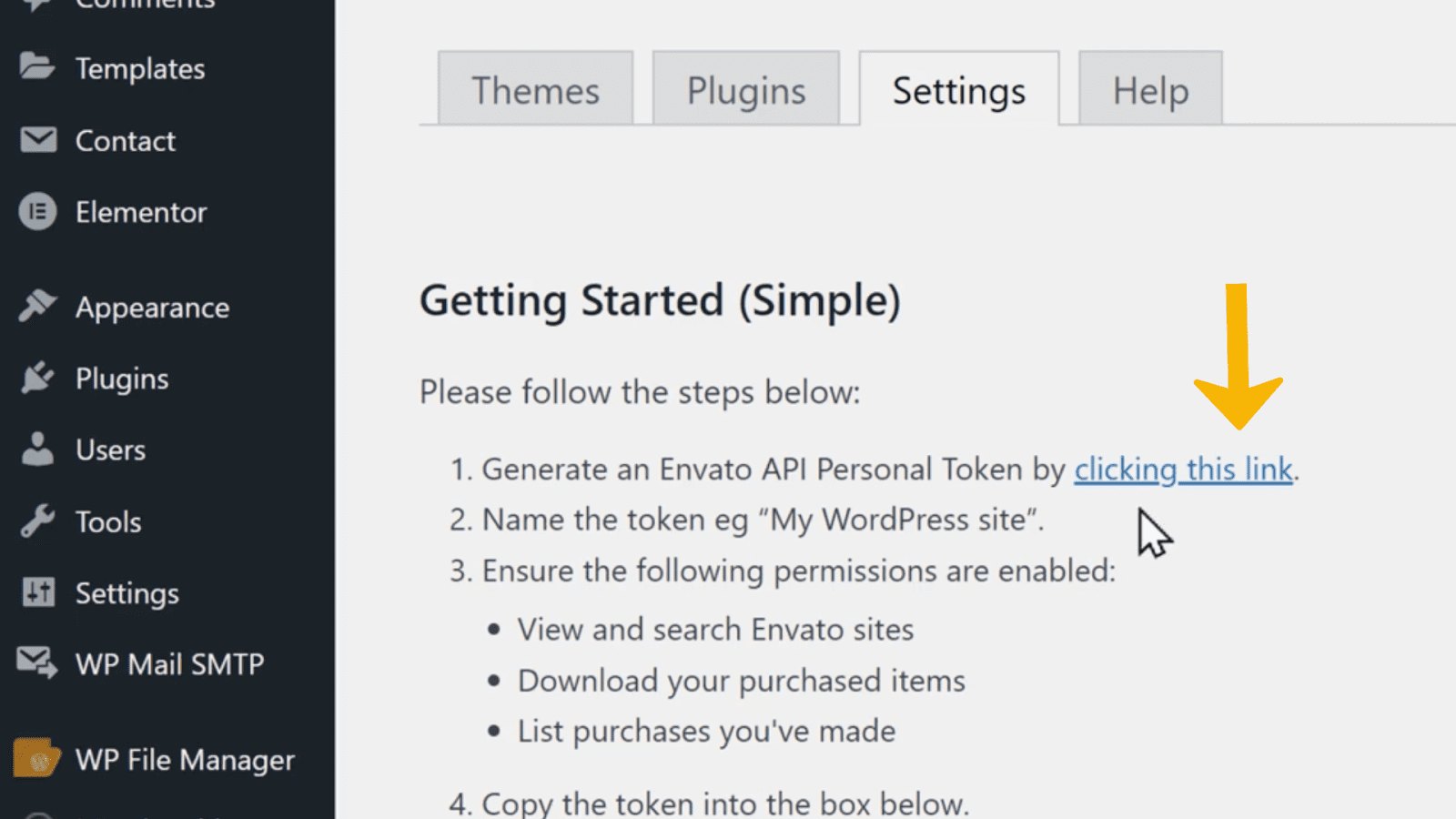Click the Appearance paintbrush icon

37,306
